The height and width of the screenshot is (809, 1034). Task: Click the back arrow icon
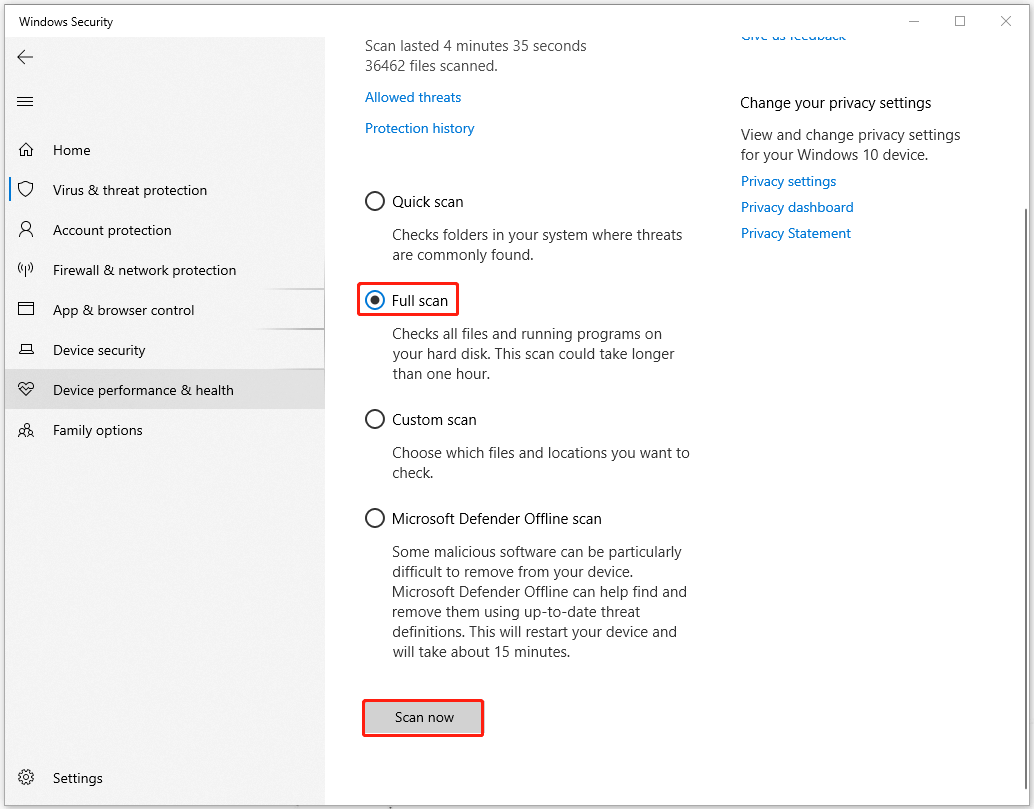point(25,57)
